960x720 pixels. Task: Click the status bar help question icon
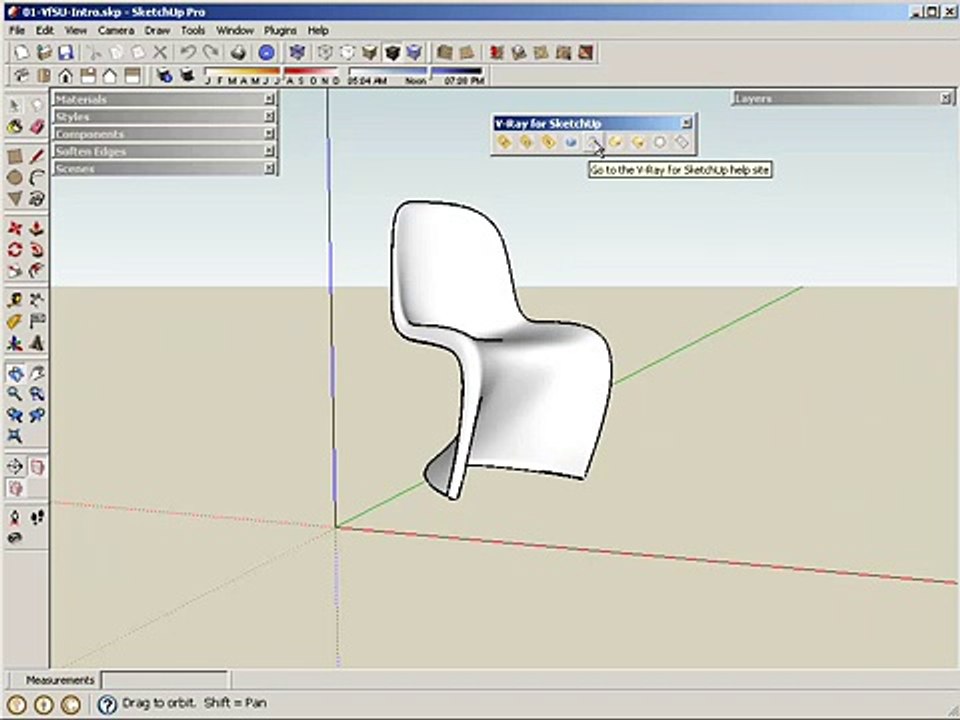pos(107,704)
